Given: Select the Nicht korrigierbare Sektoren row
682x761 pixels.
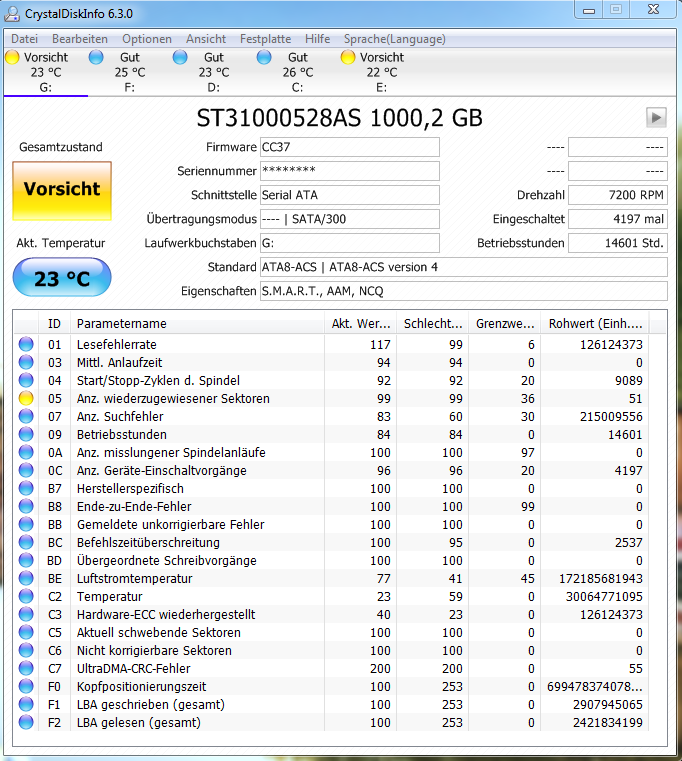Looking at the screenshot, I should (331, 650).
